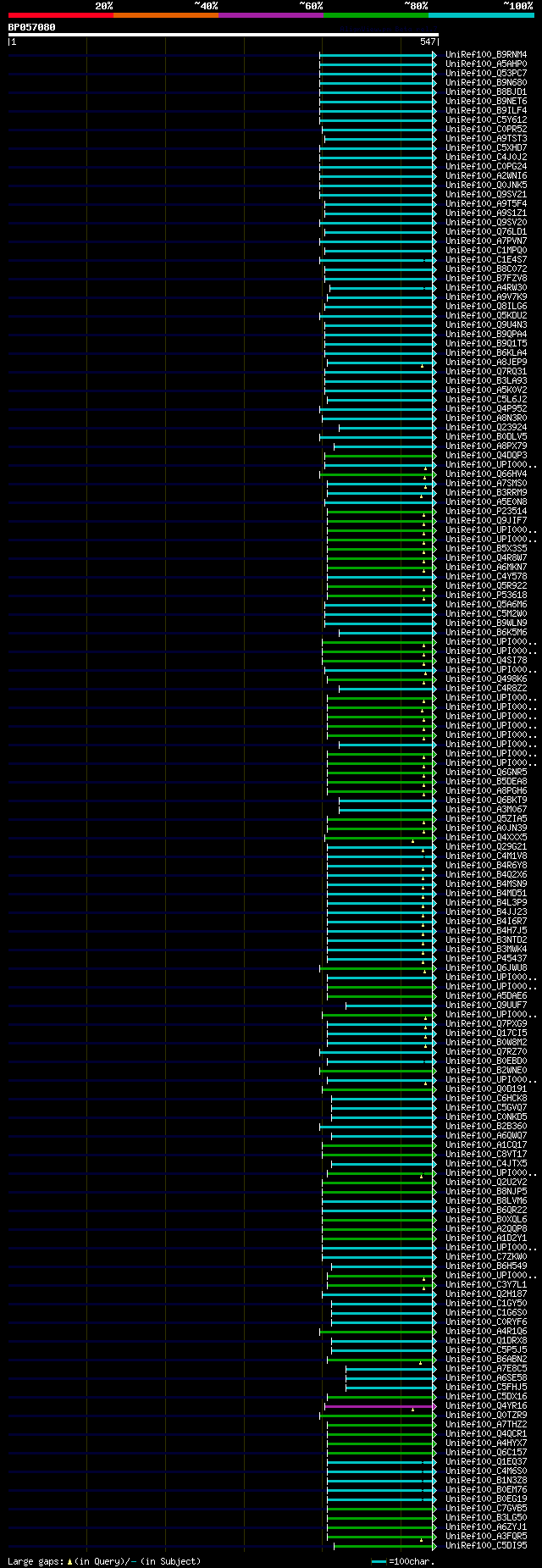Open hit UniRef100_Q6BKT9
The width and height of the screenshot is (542, 1568).
pyautogui.click(x=486, y=800)
